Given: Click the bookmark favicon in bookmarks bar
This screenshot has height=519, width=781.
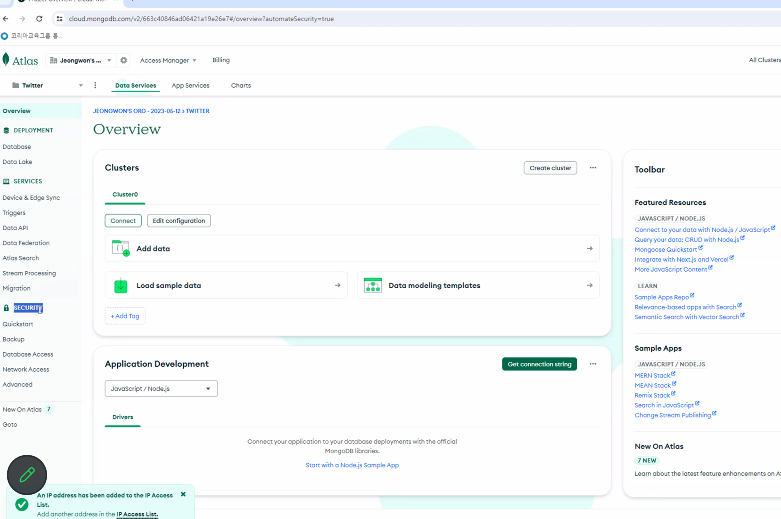Looking at the screenshot, I should point(4,36).
